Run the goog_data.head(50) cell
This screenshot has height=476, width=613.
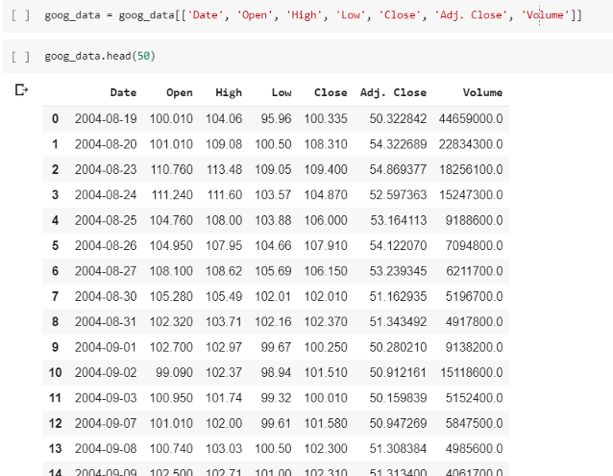pos(20,56)
